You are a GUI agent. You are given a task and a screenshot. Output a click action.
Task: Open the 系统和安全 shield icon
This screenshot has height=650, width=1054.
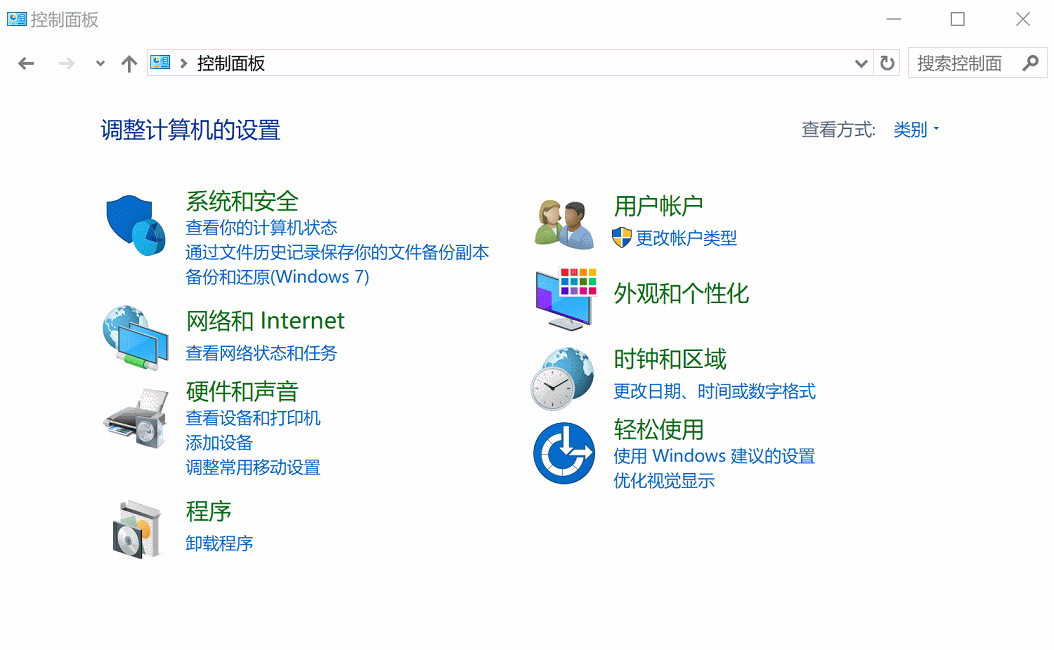pos(135,226)
